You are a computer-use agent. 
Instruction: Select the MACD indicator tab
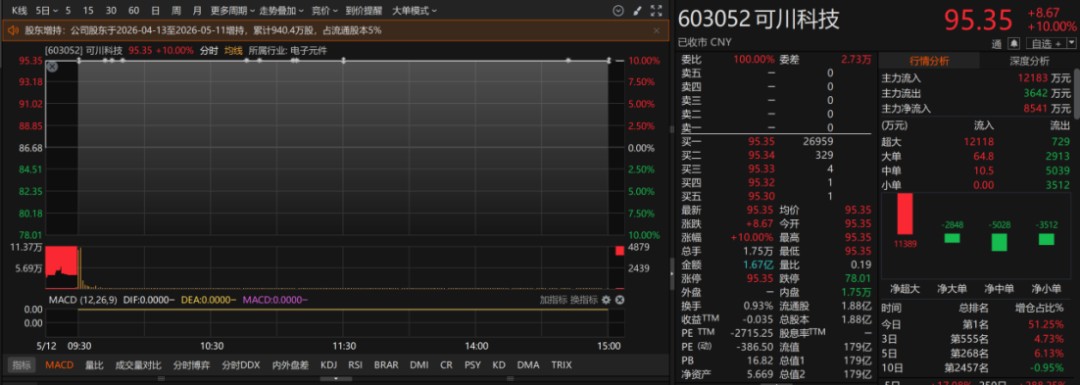[59, 365]
